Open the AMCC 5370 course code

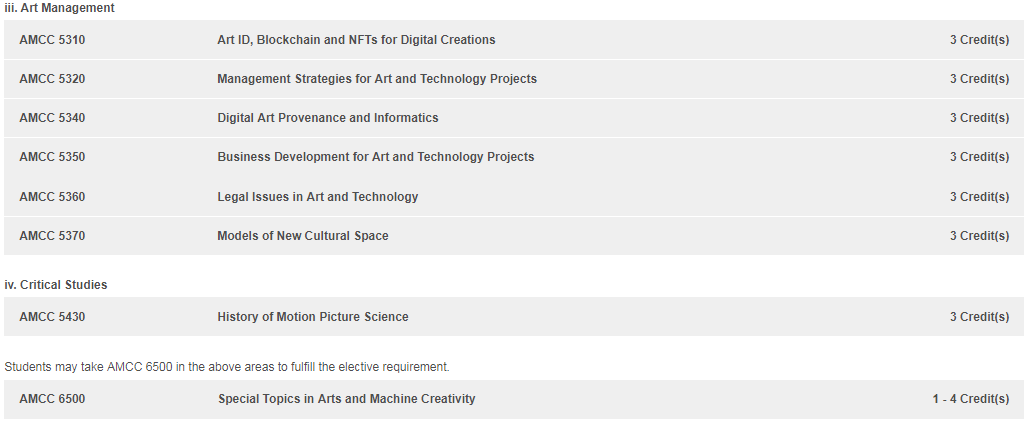[x=52, y=236]
